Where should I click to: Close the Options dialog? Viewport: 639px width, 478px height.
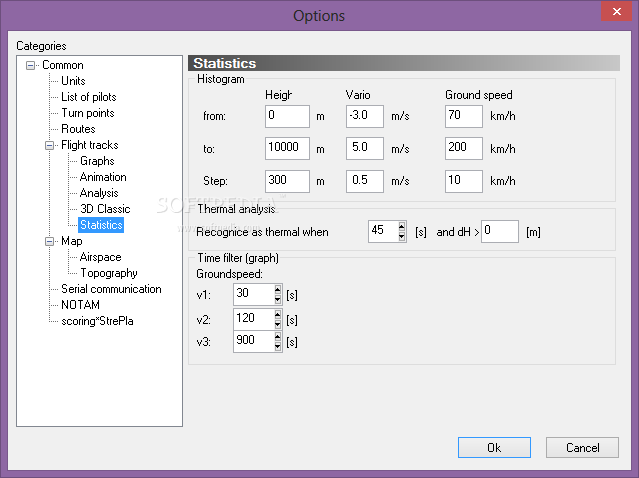pos(617,11)
